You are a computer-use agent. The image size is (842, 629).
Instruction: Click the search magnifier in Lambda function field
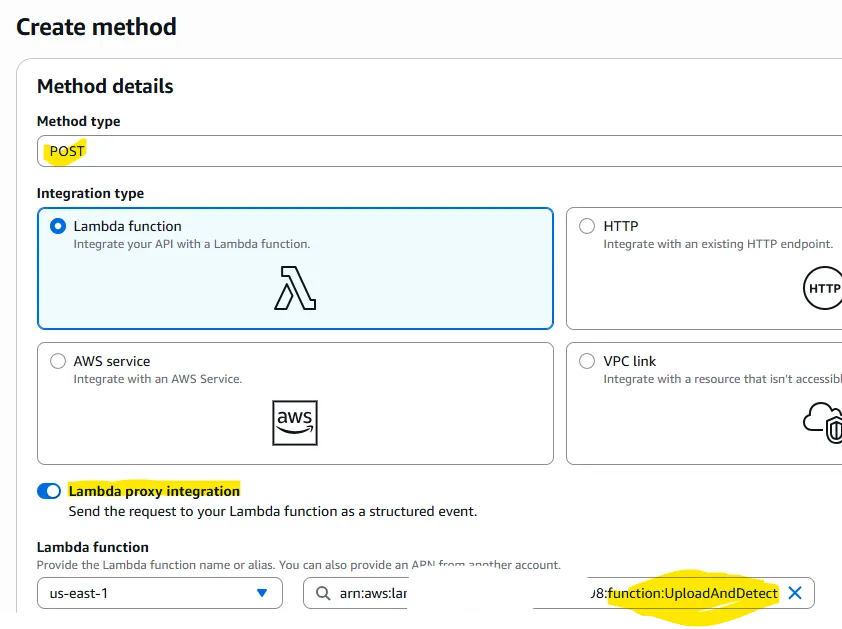(321, 593)
